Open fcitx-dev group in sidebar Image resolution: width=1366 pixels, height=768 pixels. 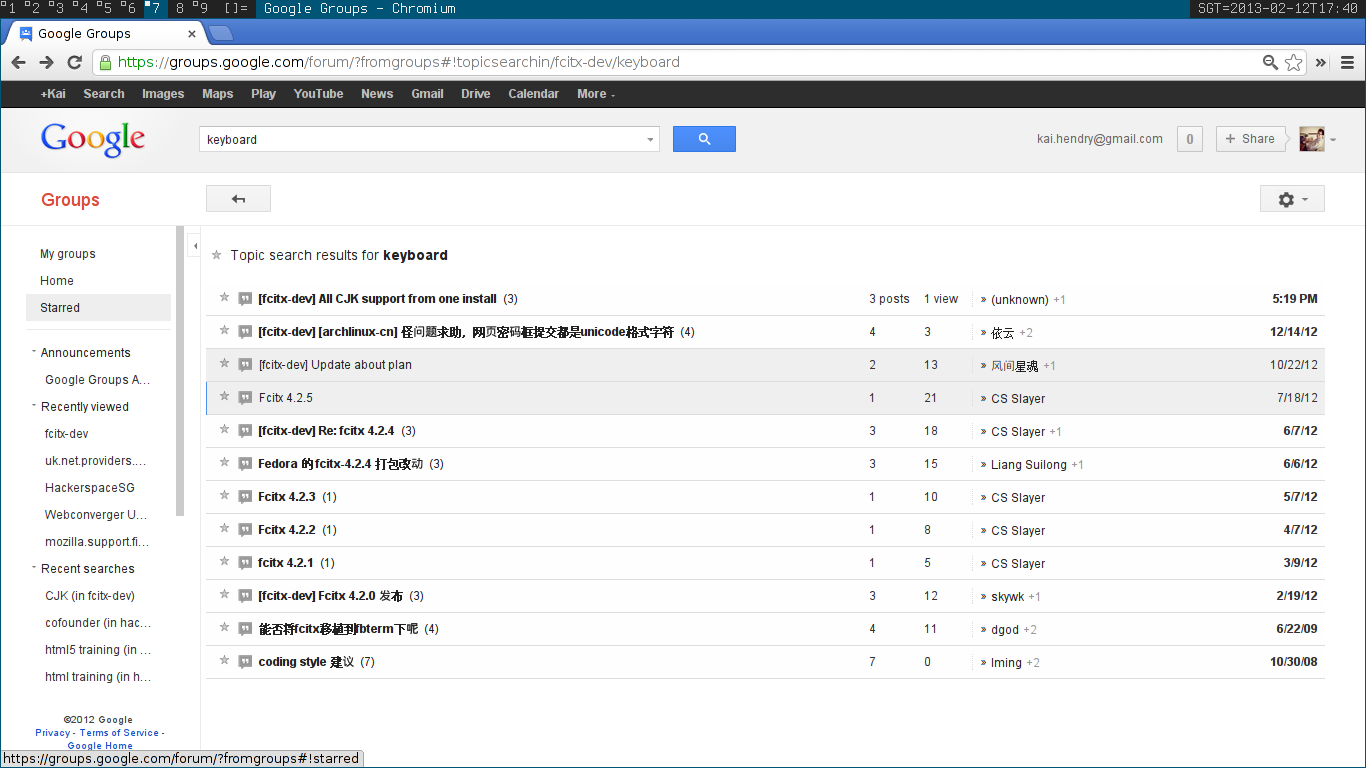(67, 434)
